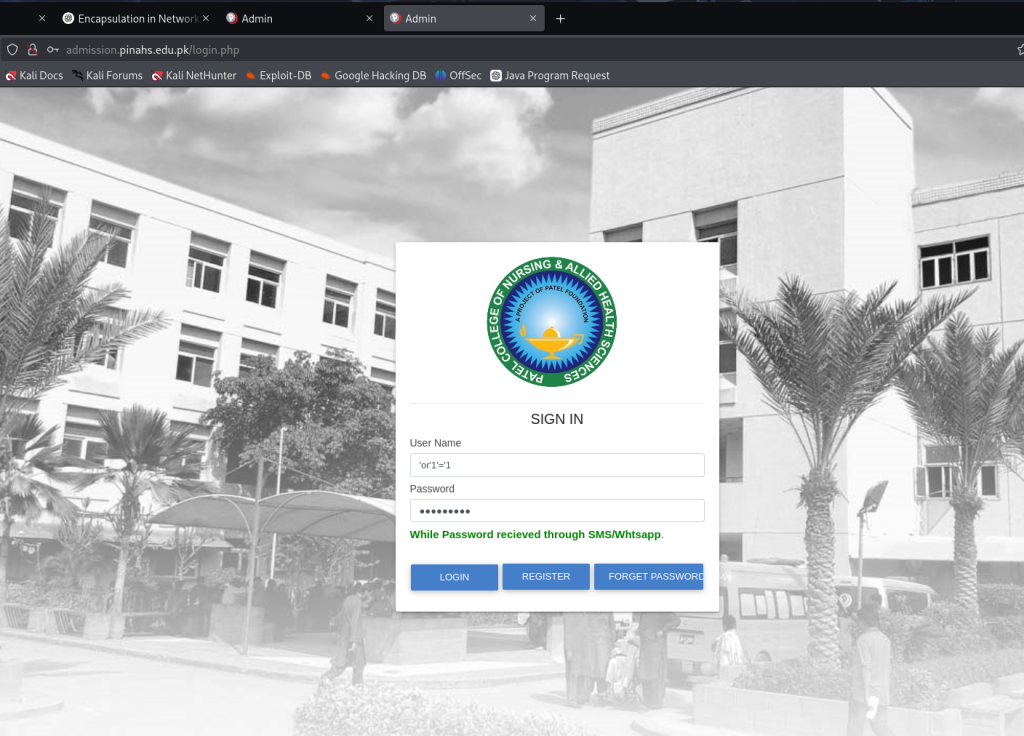Image resolution: width=1024 pixels, height=736 pixels.
Task: Click the insecure connection padlock icon
Action: pyautogui.click(x=32, y=50)
